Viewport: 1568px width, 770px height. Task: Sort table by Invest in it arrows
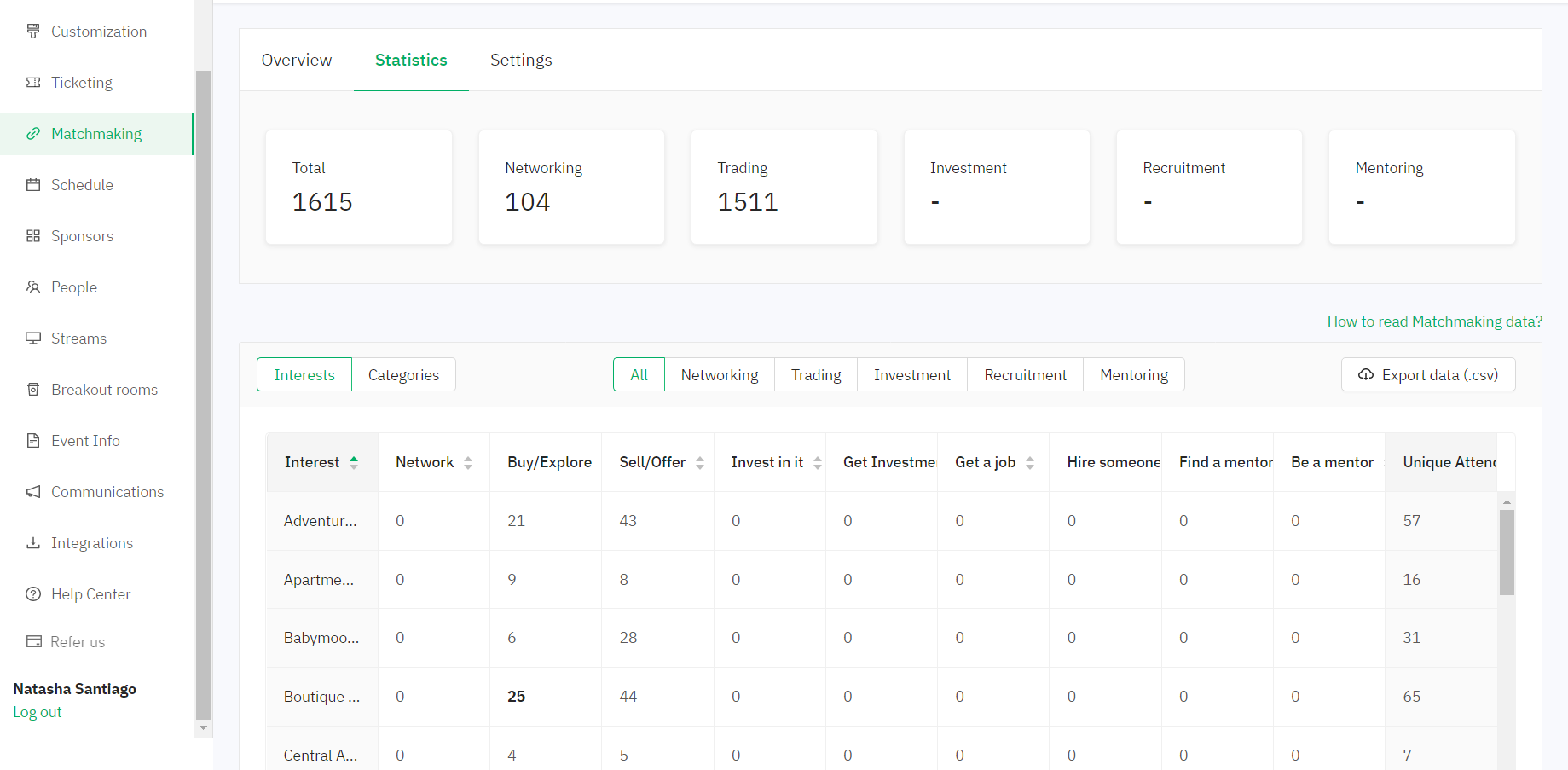(818, 462)
